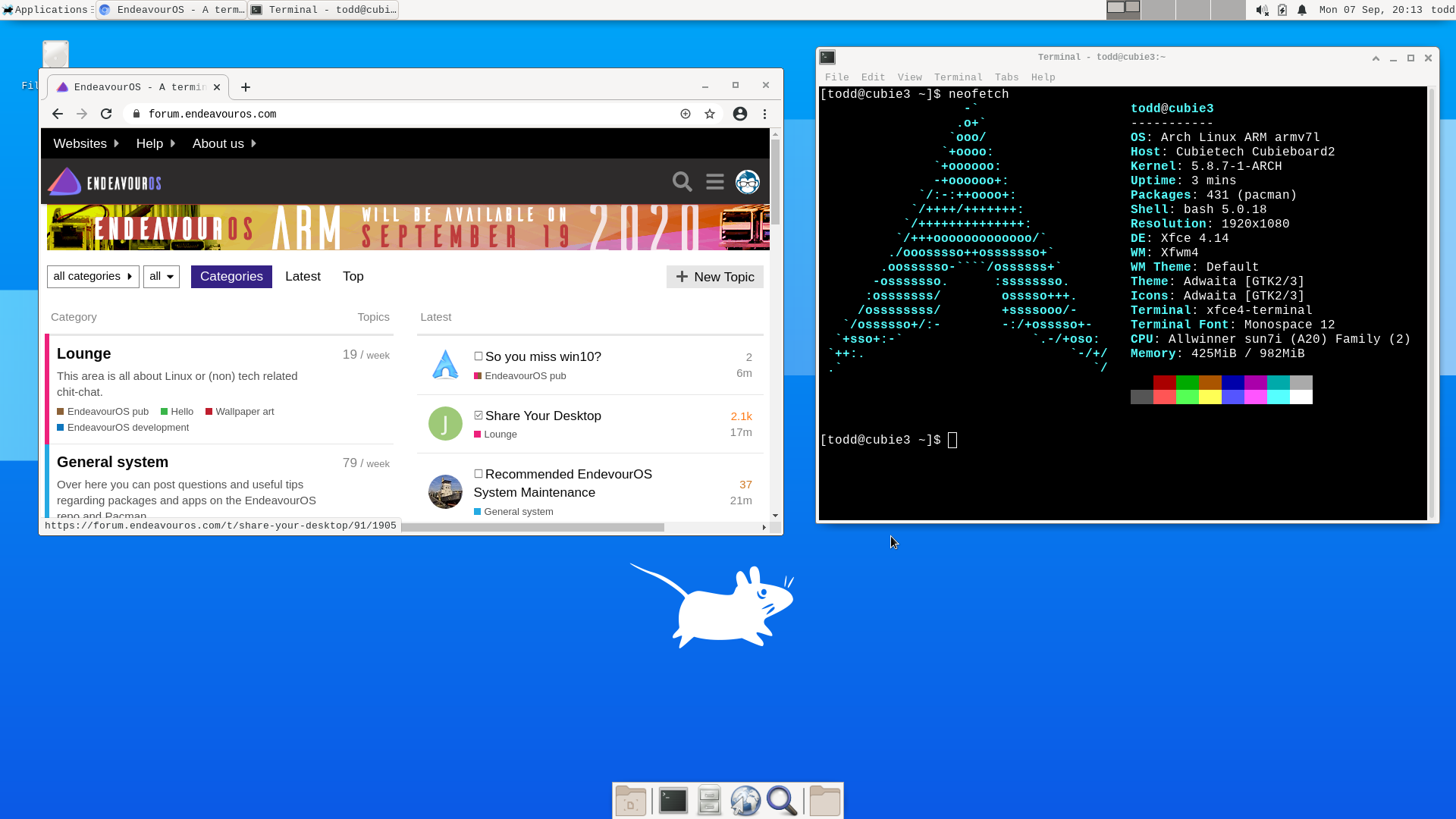Switch to the second workspace in the pager

(x=1158, y=10)
